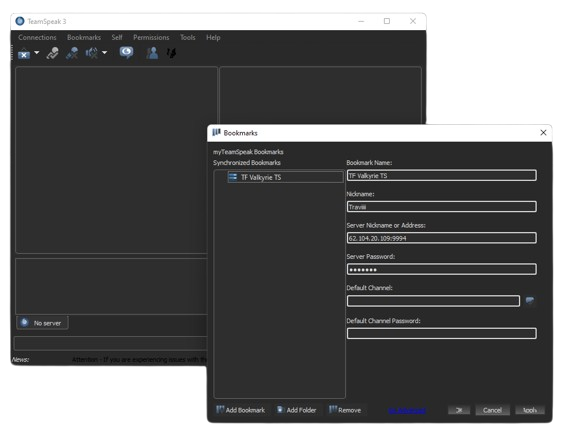Viewport: 564px width, 442px height.
Task: Maximize the TeamSpeak 3 window
Action: tap(387, 21)
